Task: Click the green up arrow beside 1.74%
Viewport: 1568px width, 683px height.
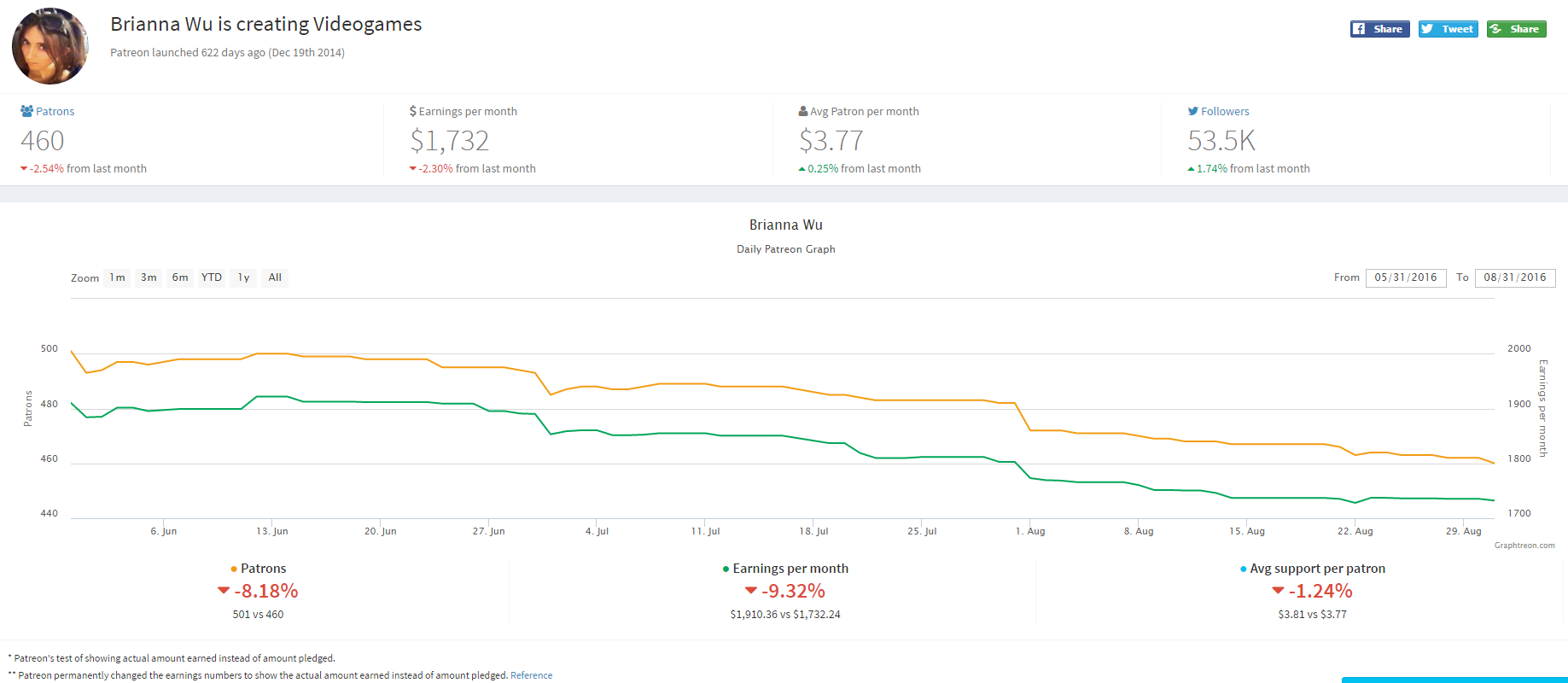Action: pyautogui.click(x=1191, y=169)
